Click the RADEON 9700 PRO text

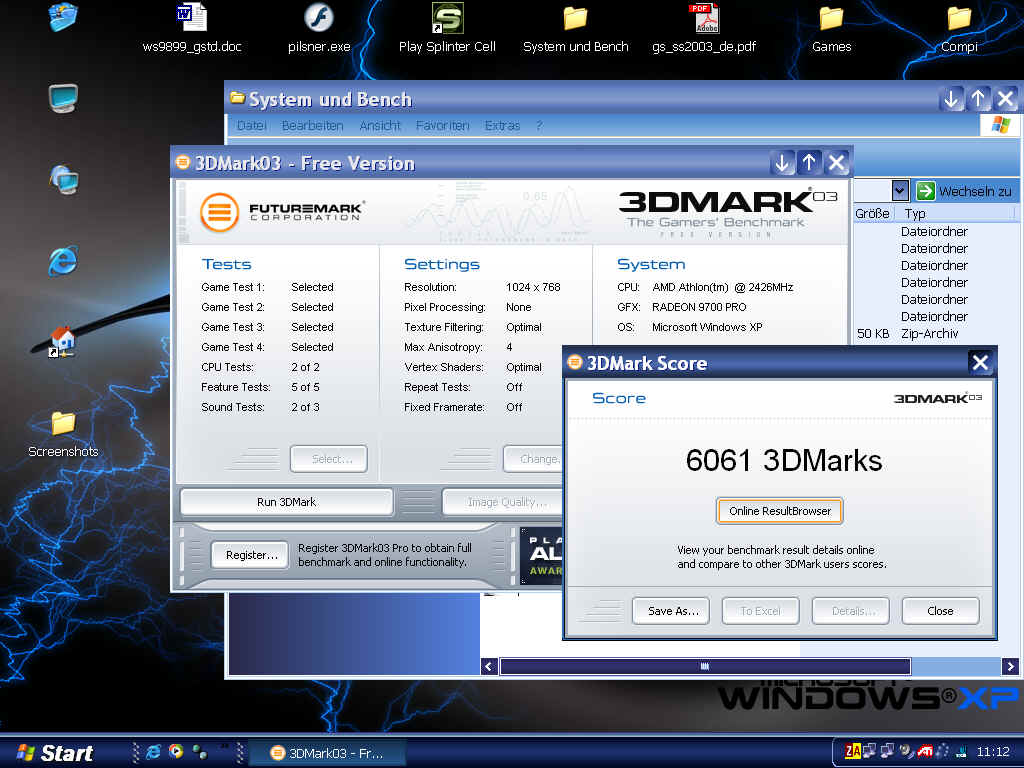pos(699,307)
